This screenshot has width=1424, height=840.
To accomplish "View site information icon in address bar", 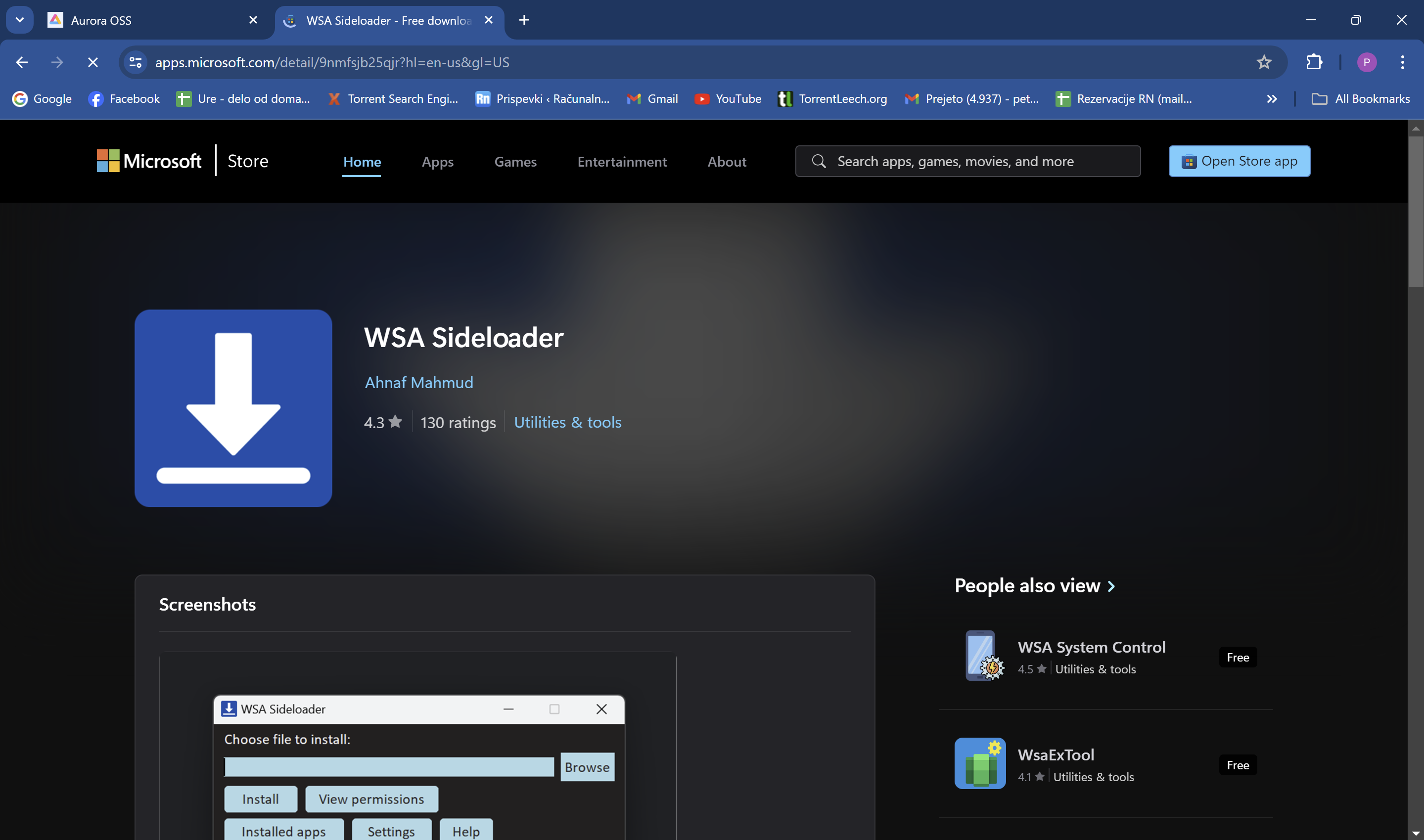I will click(x=136, y=62).
